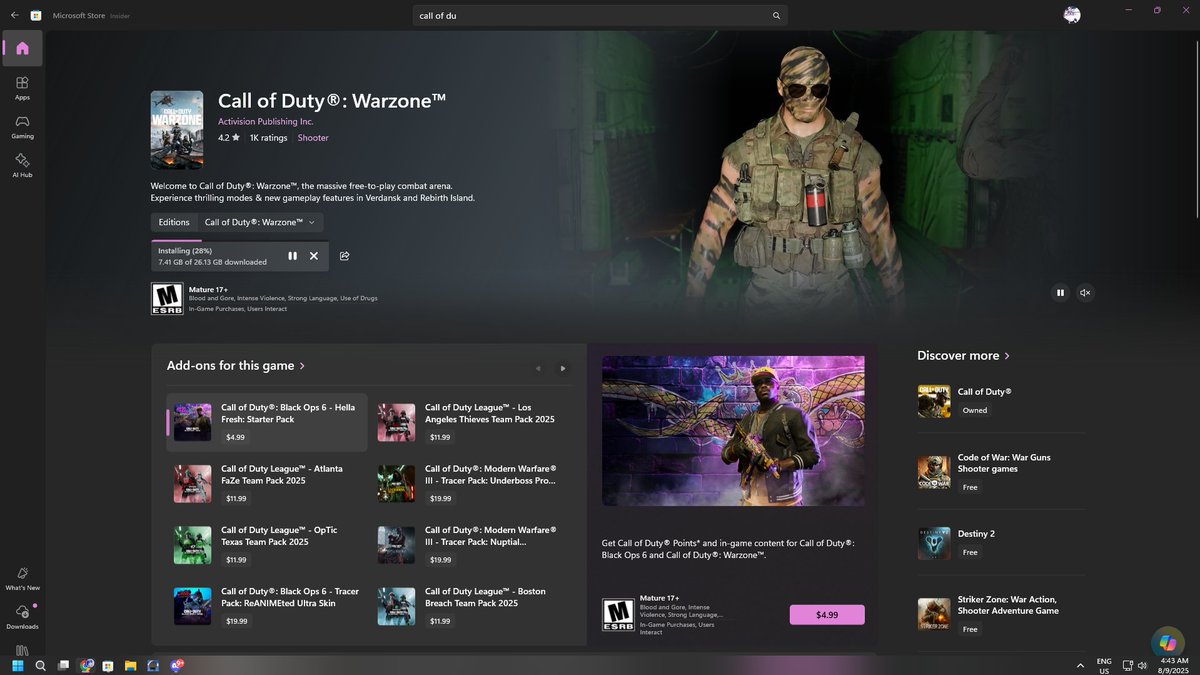The image size is (1200, 675).
Task: Show hidden system tray icons
Action: click(x=1080, y=665)
